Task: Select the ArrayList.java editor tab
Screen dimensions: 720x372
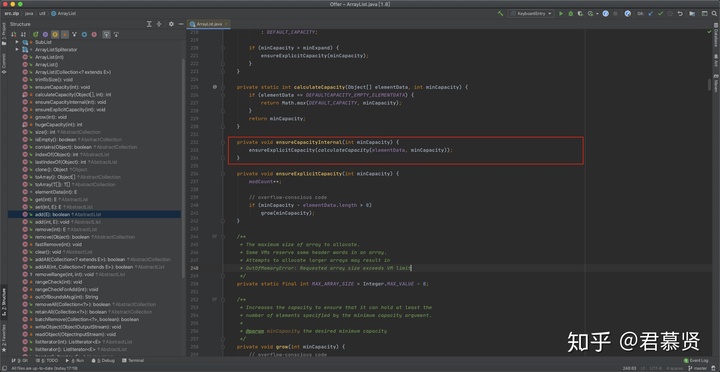Action: click(209, 24)
